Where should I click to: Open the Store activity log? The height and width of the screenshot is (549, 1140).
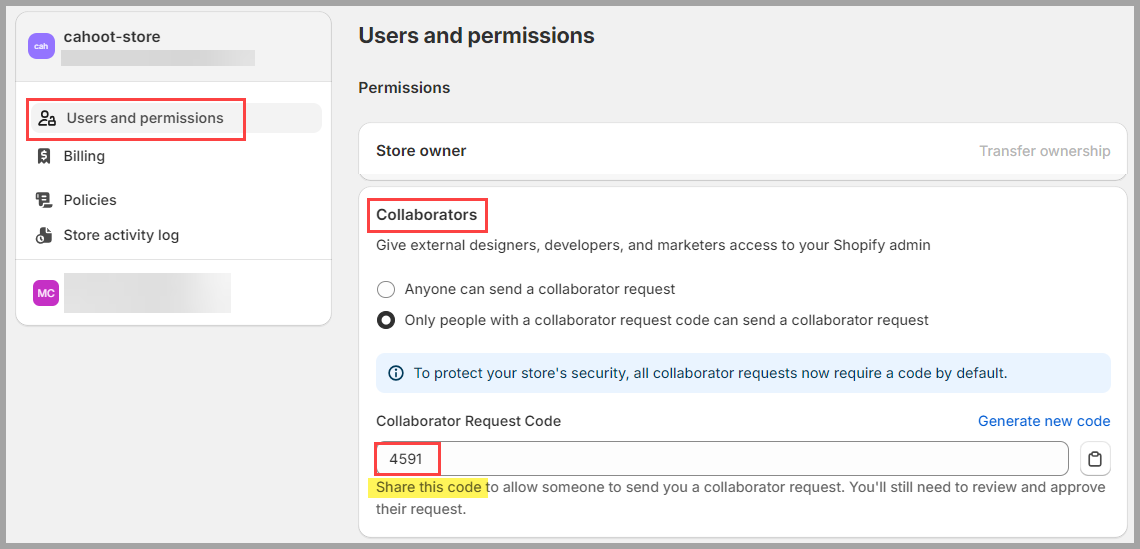(121, 235)
